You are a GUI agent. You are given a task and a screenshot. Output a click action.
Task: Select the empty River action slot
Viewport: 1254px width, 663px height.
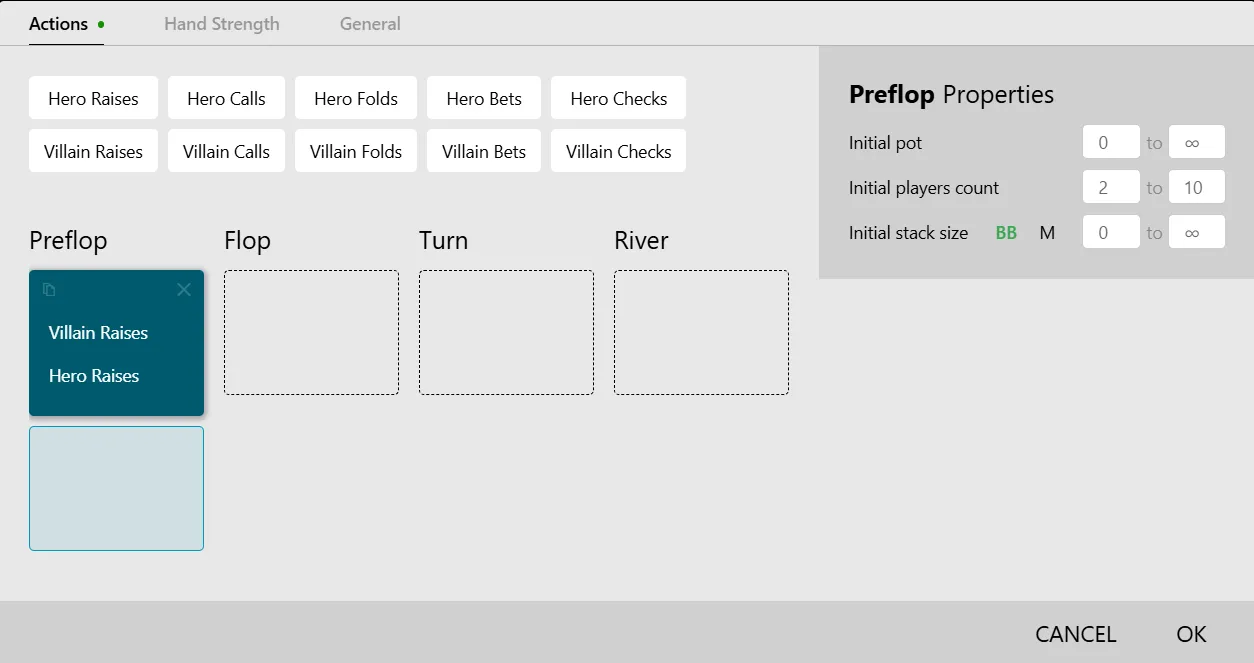[x=701, y=332]
